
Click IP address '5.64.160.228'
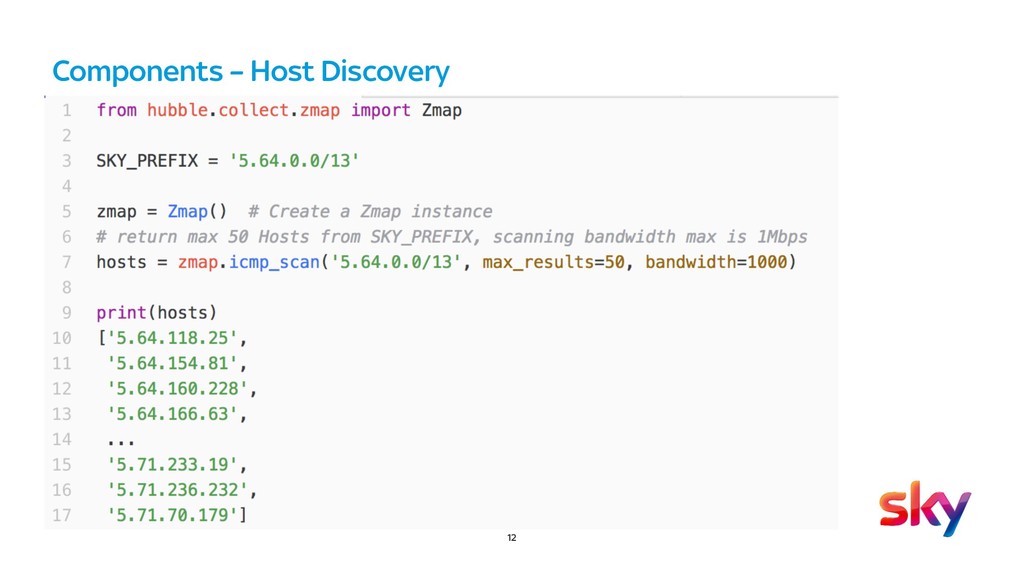178,389
